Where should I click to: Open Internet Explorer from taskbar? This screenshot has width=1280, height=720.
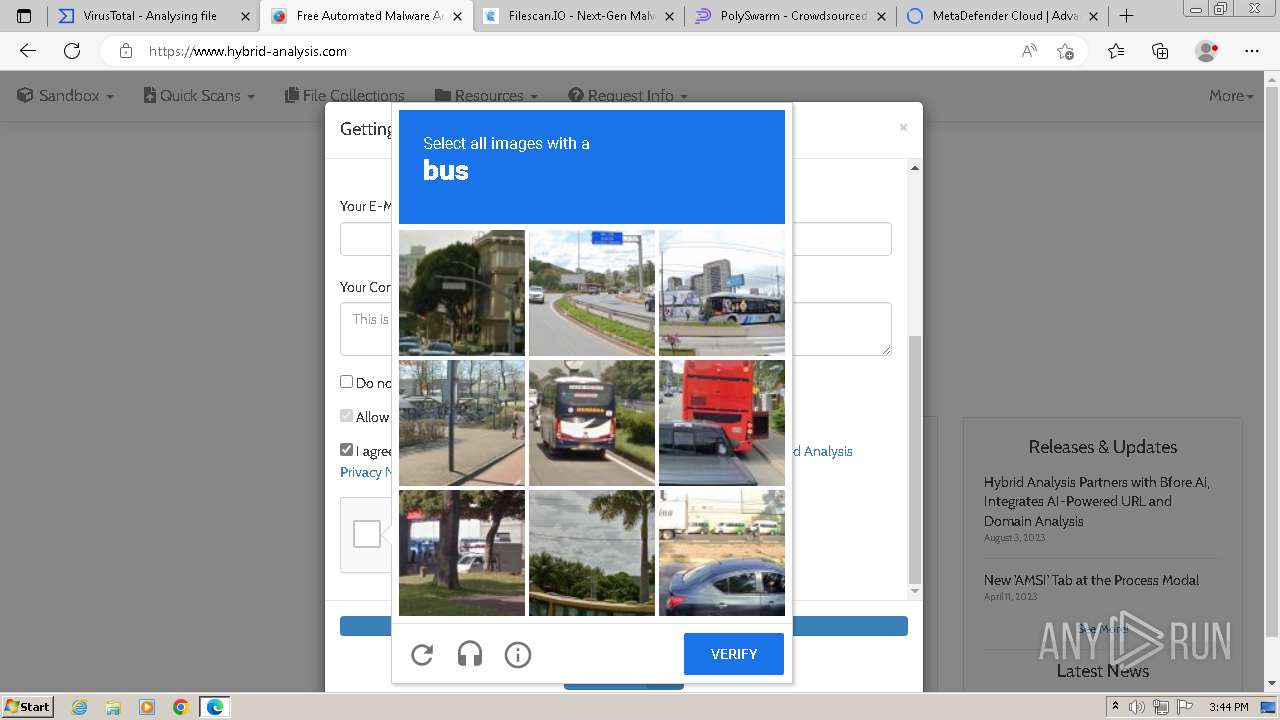click(x=80, y=707)
